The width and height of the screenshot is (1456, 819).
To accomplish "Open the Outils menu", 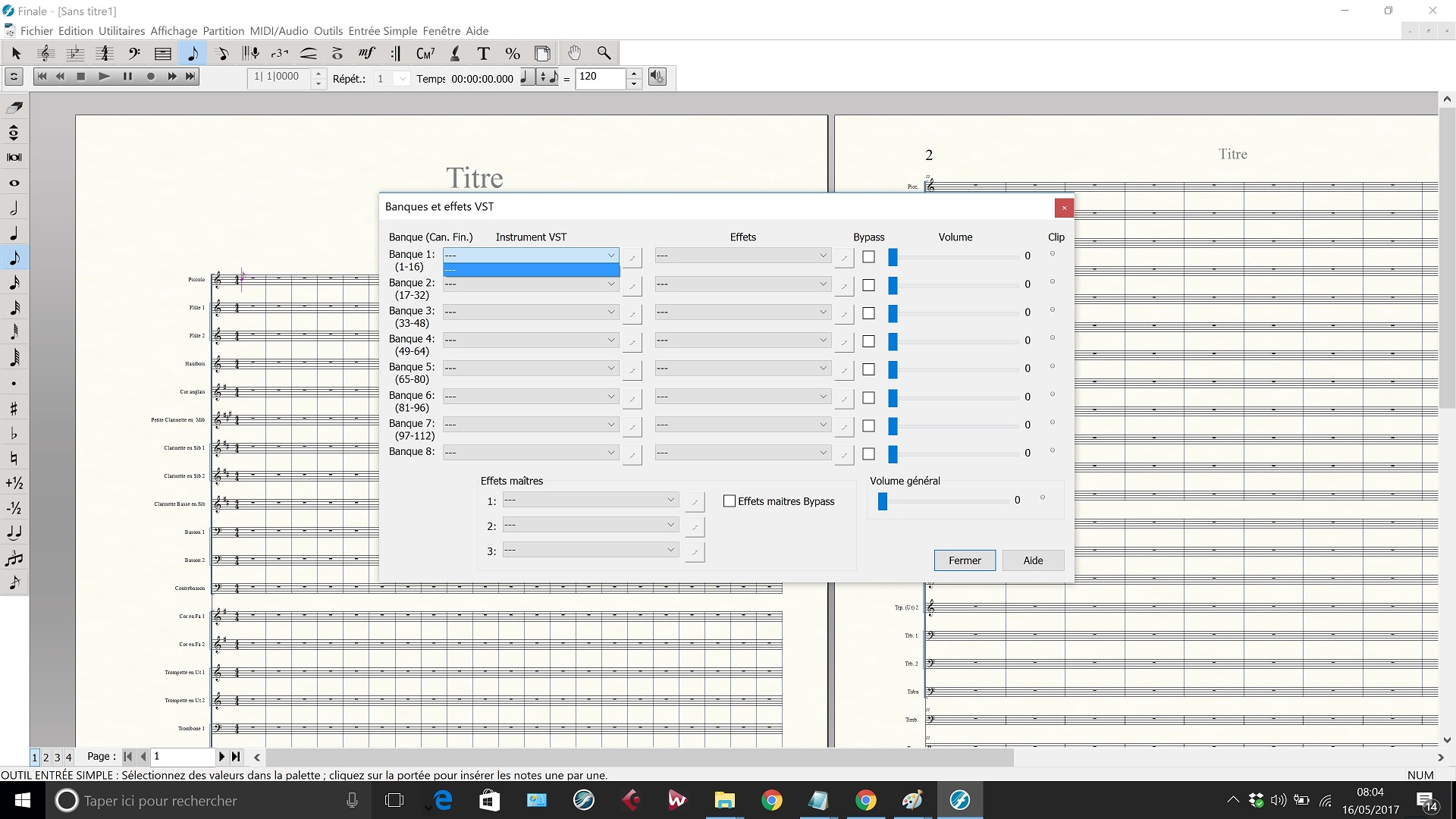I will pyautogui.click(x=328, y=31).
